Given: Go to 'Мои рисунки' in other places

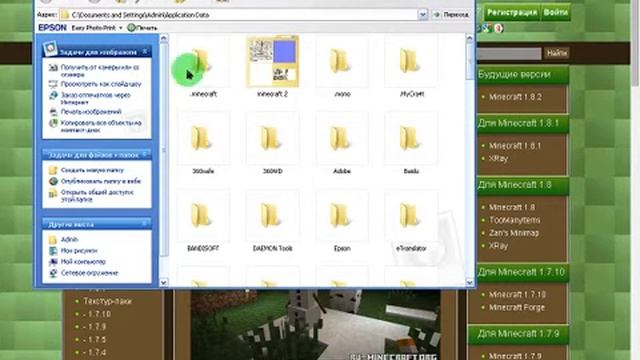Looking at the screenshot, I should click(79, 251).
